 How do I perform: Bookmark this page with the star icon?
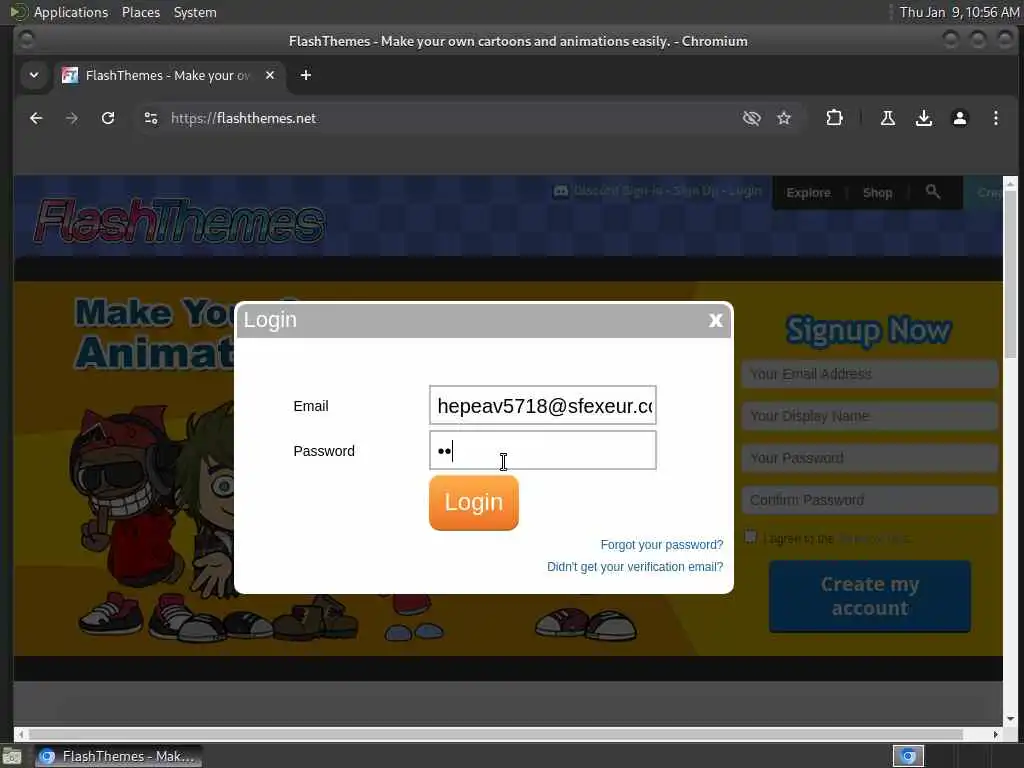pyautogui.click(x=784, y=118)
